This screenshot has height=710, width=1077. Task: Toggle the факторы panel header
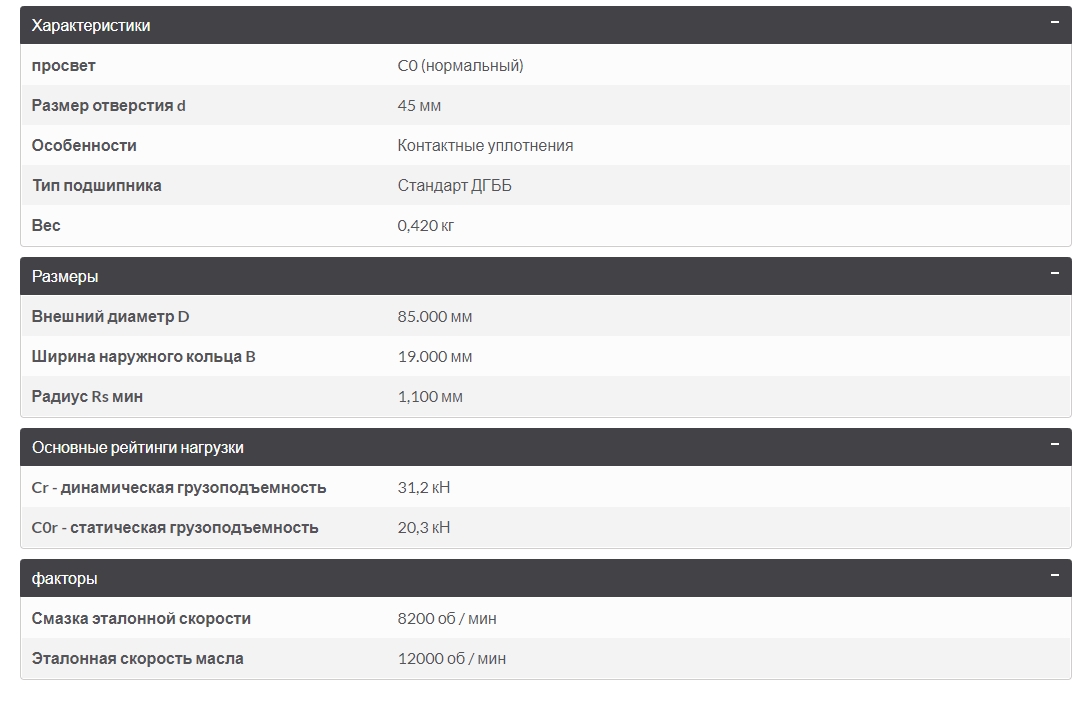[x=546, y=578]
